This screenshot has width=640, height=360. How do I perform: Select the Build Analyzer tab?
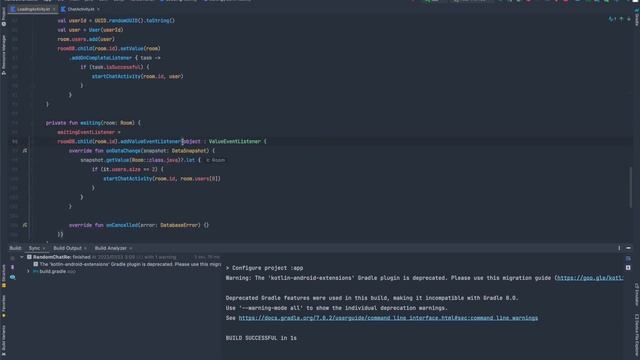(111, 248)
